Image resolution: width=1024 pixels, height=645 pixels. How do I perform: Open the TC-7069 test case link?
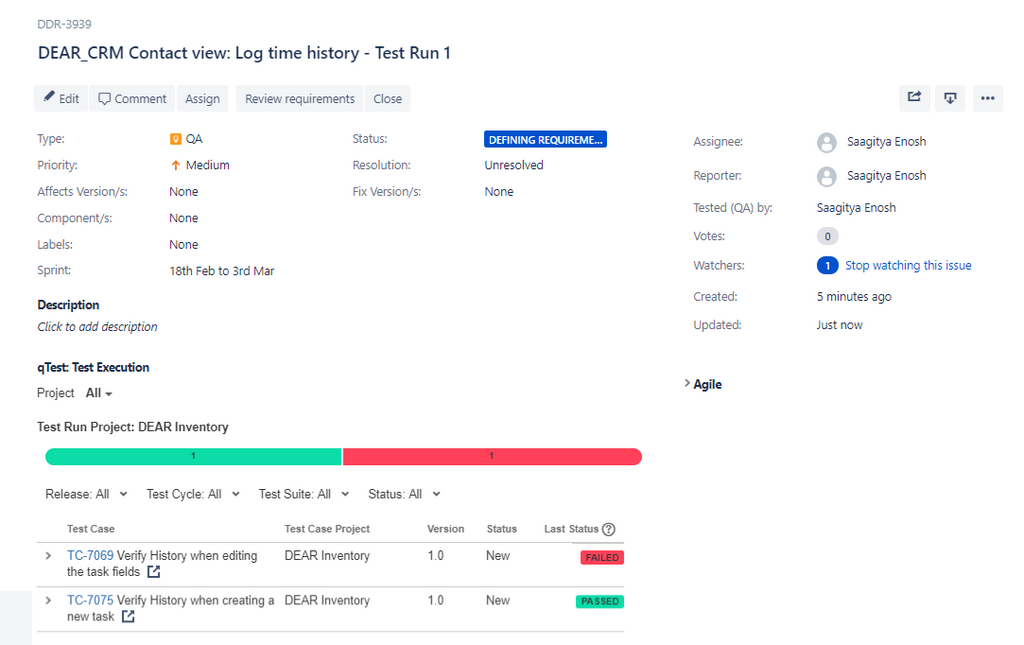90,556
